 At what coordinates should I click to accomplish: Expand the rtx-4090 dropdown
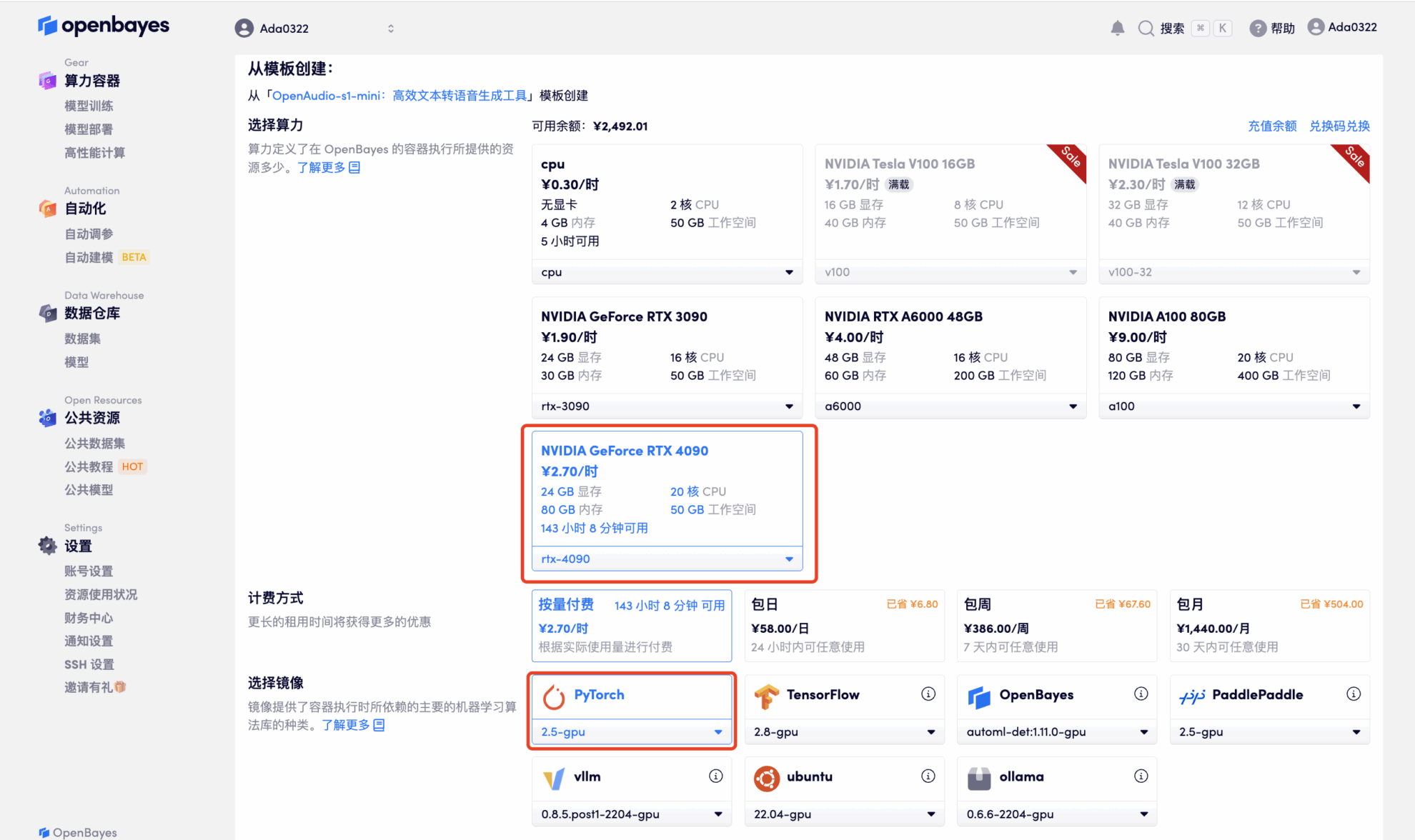(666, 559)
